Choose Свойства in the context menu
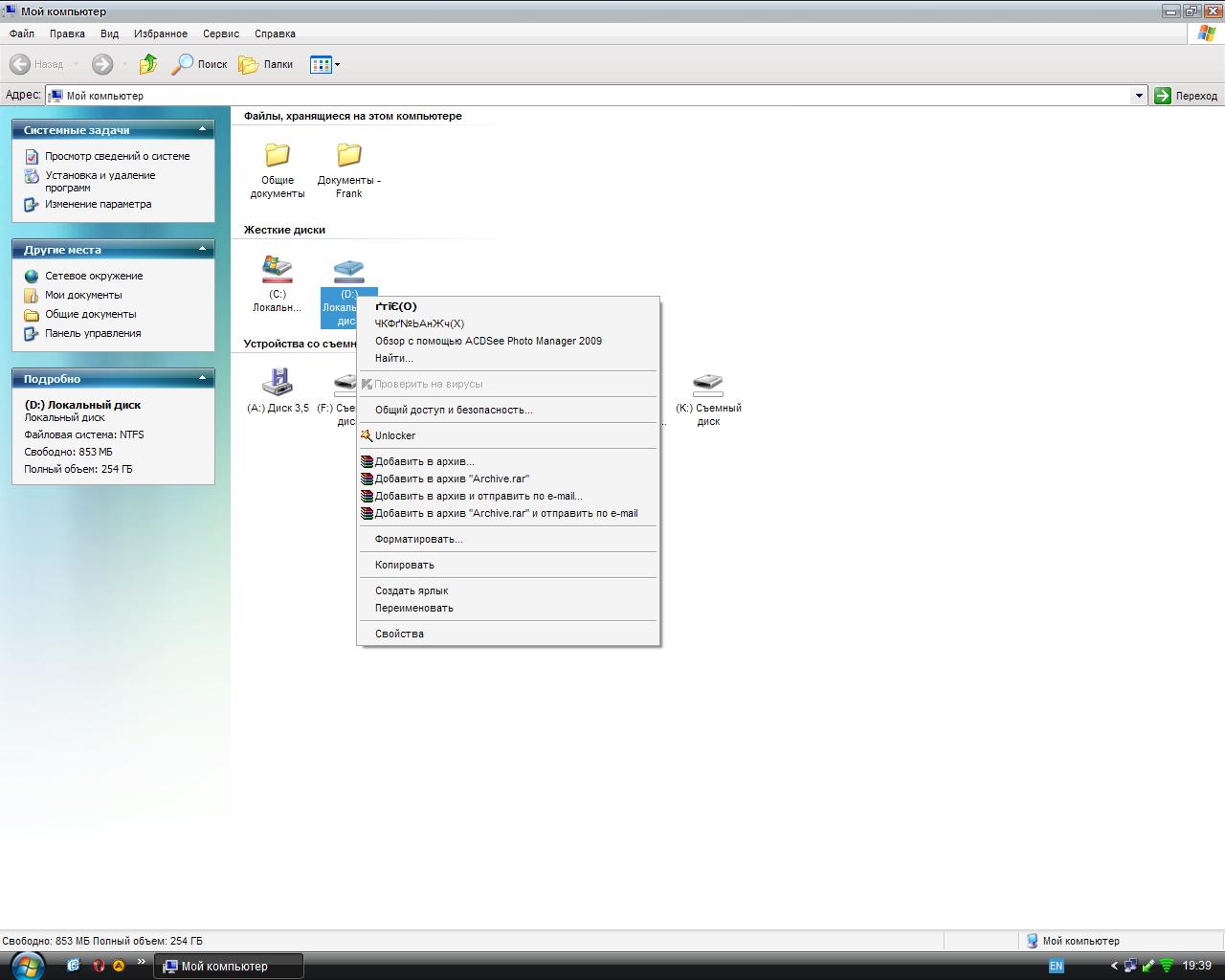The image size is (1225, 980). [x=399, y=634]
